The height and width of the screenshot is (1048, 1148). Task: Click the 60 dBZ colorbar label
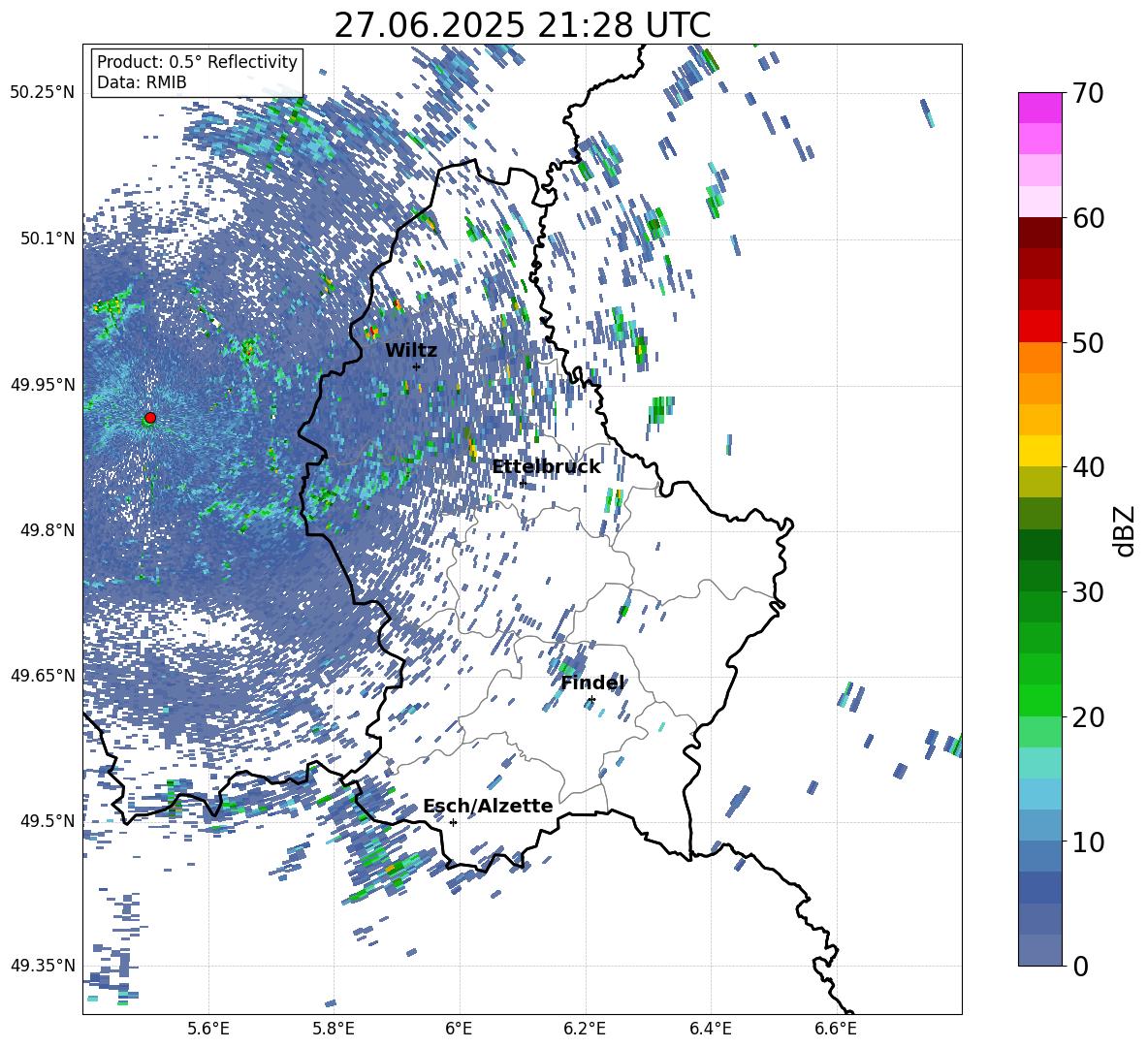[1088, 218]
